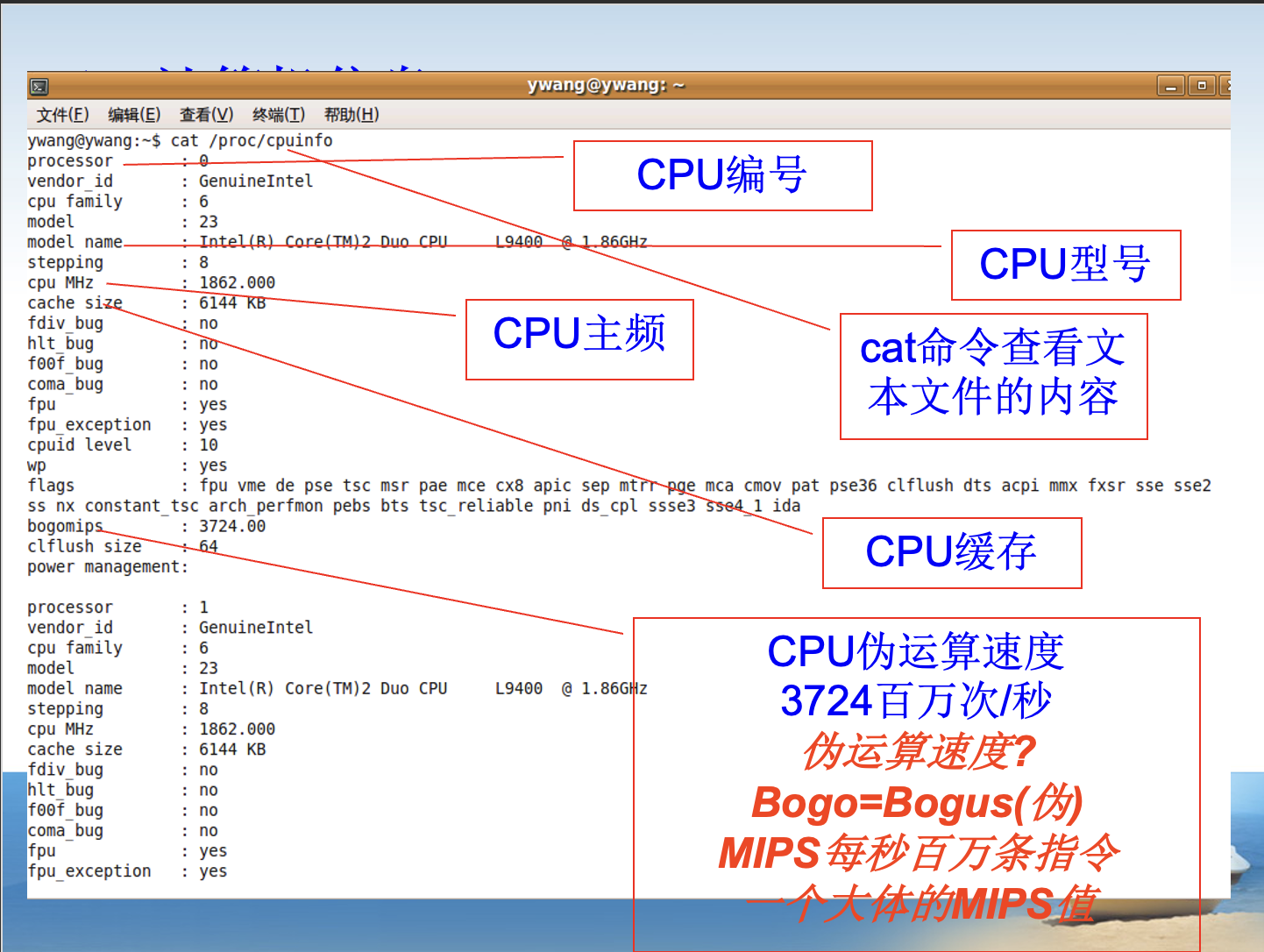
Task: Click the first fdiv_bug label
Action: tap(65, 323)
